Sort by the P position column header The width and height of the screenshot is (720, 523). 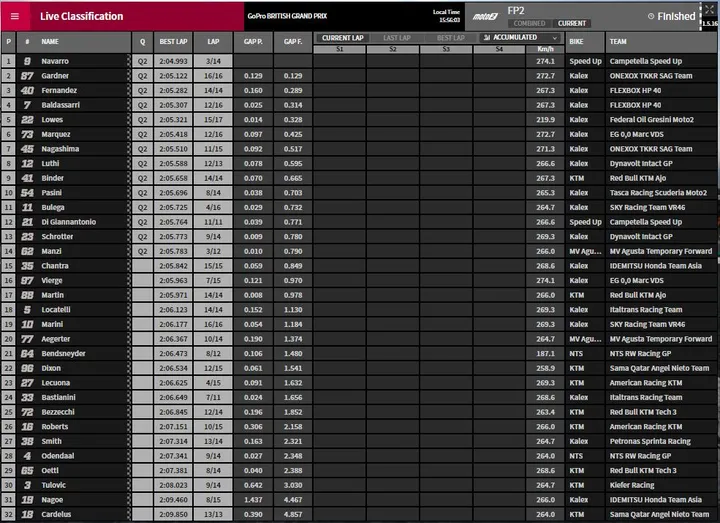[8, 42]
